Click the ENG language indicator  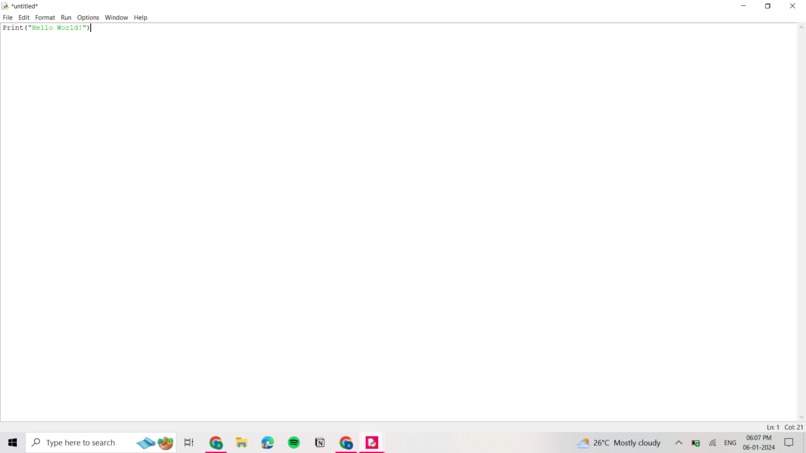click(730, 443)
